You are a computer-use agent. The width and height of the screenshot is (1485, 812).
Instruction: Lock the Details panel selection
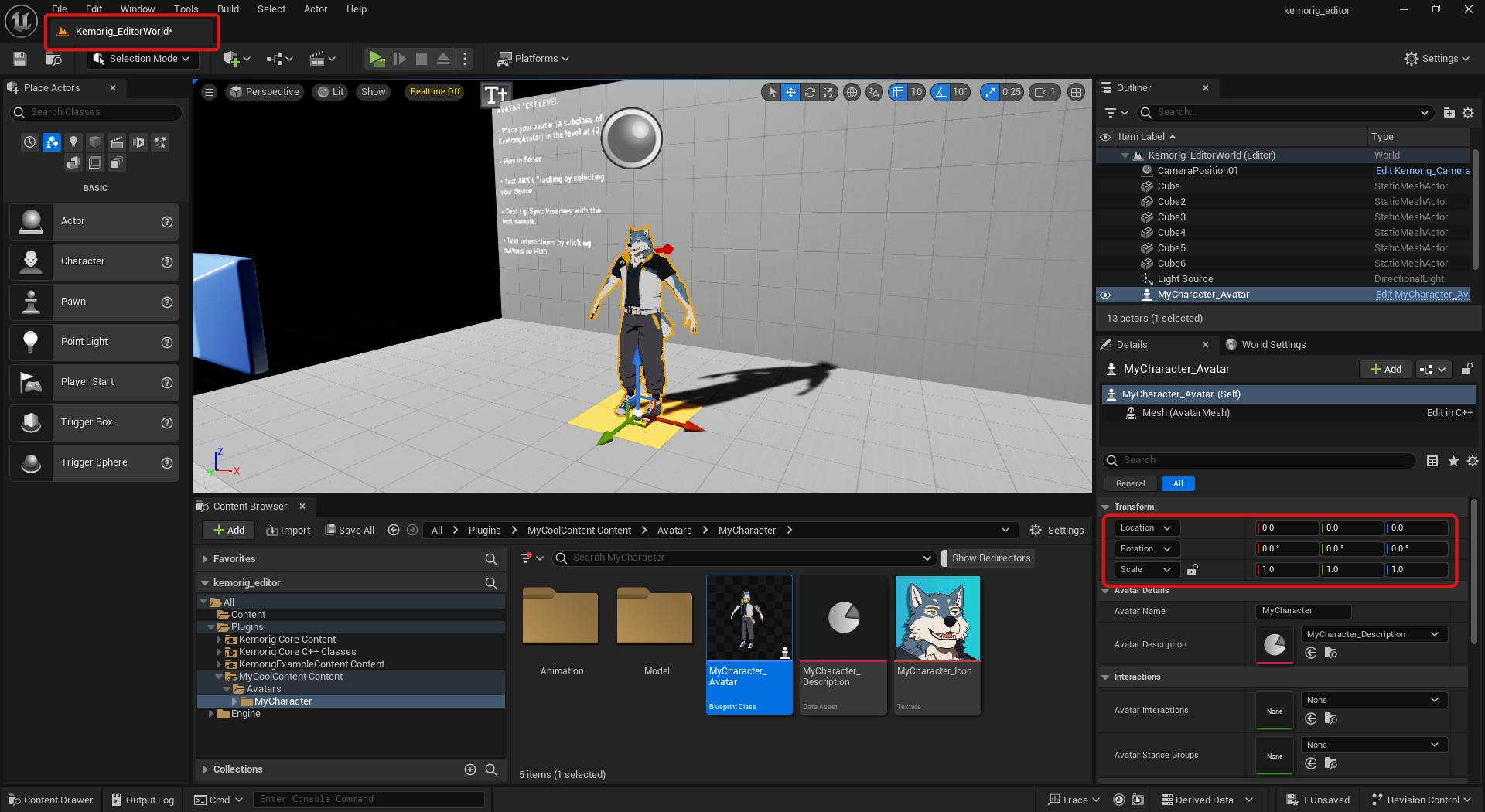click(1466, 370)
